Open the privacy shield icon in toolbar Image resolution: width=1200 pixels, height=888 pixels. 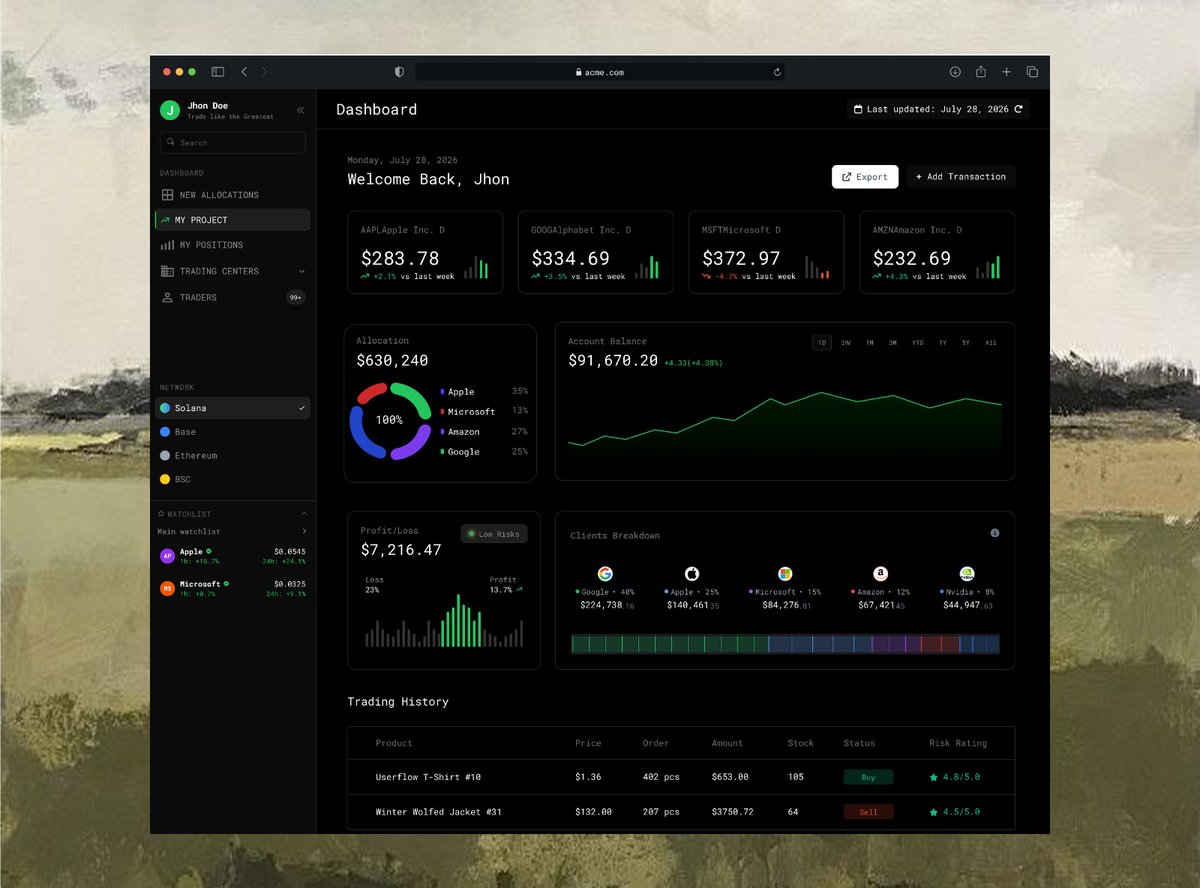click(x=400, y=72)
